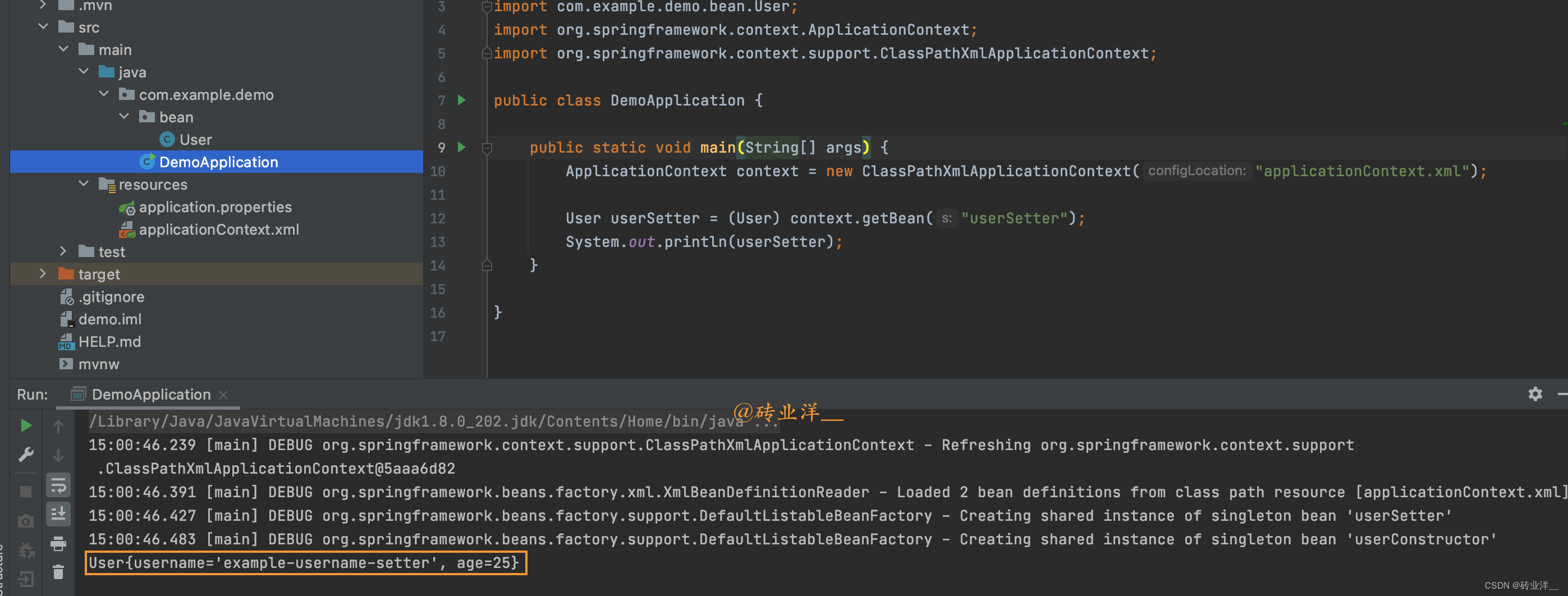Toggle scroll to end of console
Screen dimensions: 1568x596
click(x=58, y=515)
